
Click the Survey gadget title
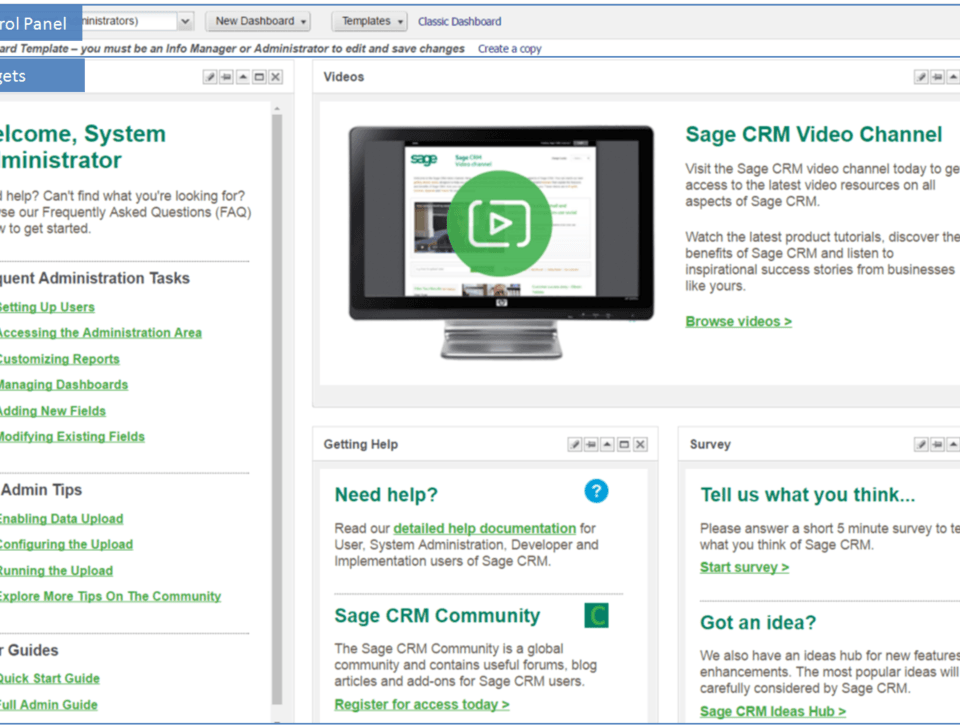pyautogui.click(x=710, y=445)
